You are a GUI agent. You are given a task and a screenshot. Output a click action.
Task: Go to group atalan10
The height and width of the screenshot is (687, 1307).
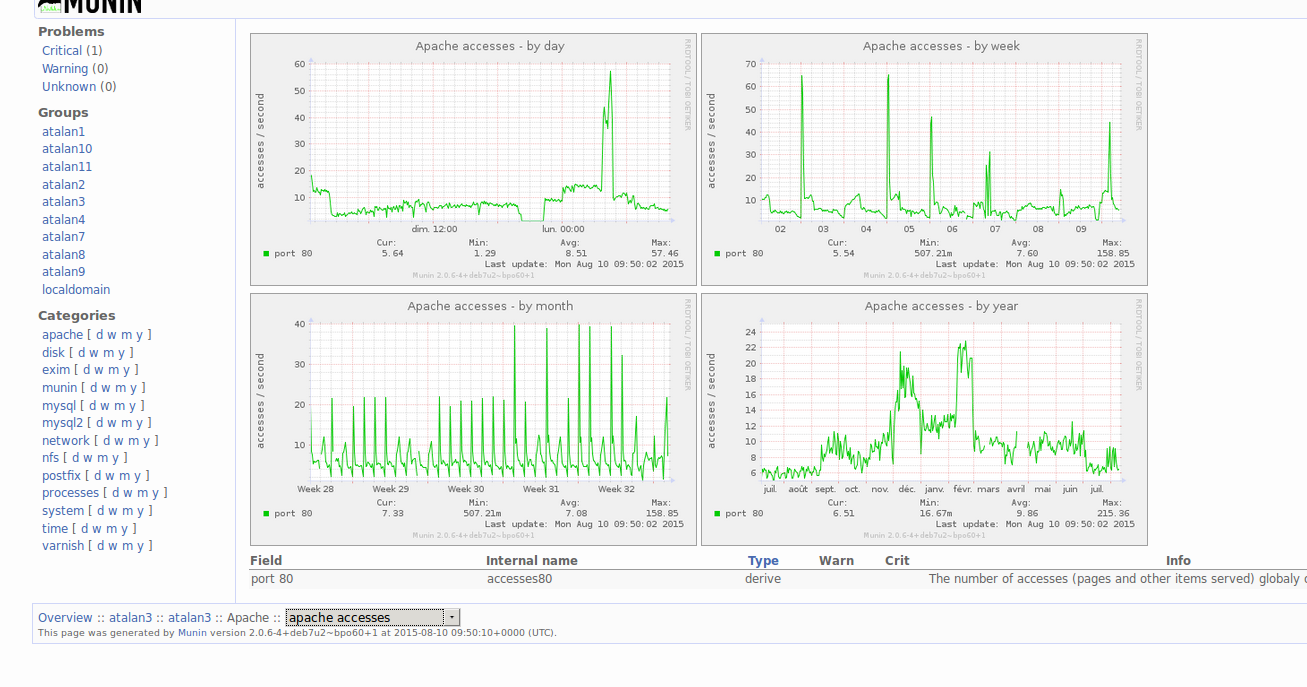click(67, 149)
